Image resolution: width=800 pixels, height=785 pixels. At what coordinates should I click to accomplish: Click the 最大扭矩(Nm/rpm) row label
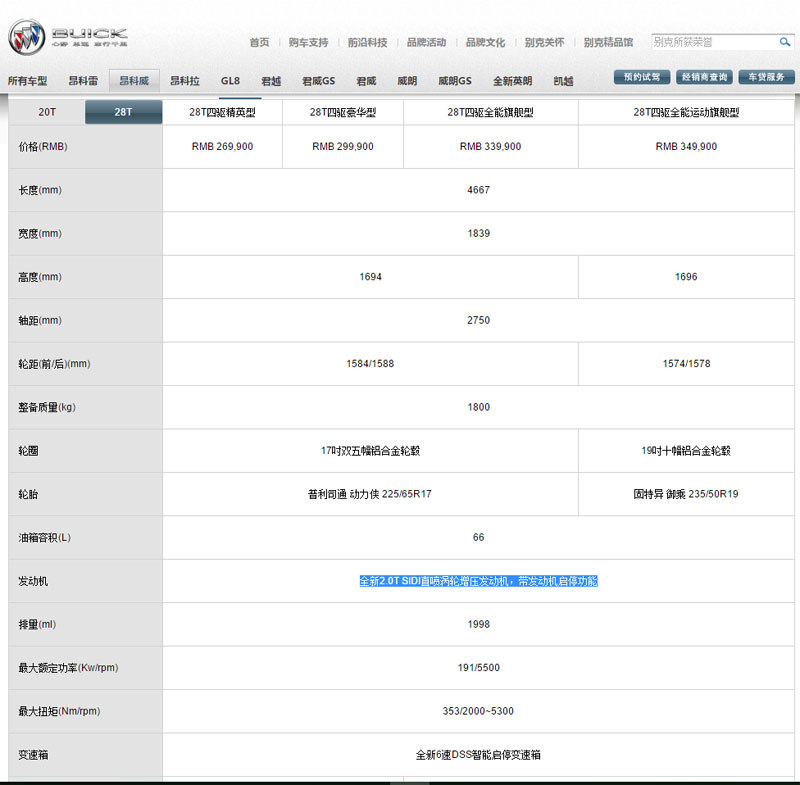pos(59,711)
